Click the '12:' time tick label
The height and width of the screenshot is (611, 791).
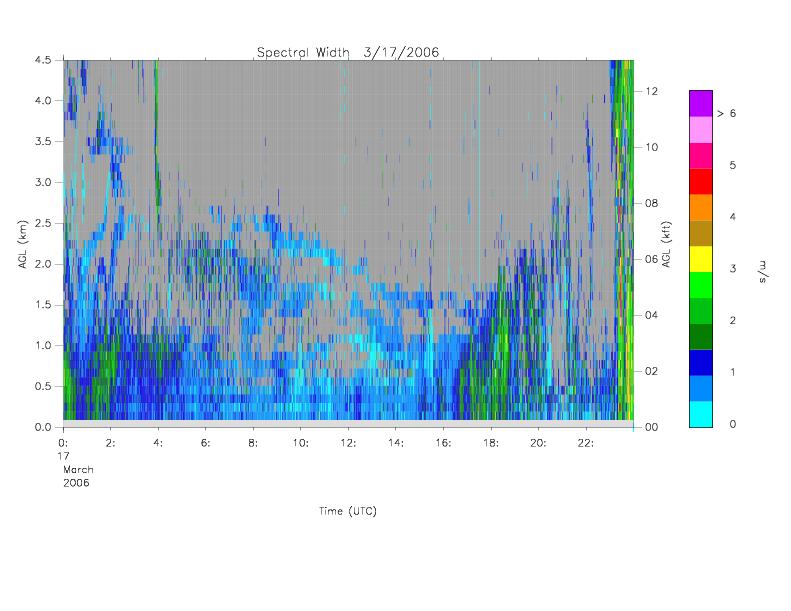click(348, 443)
